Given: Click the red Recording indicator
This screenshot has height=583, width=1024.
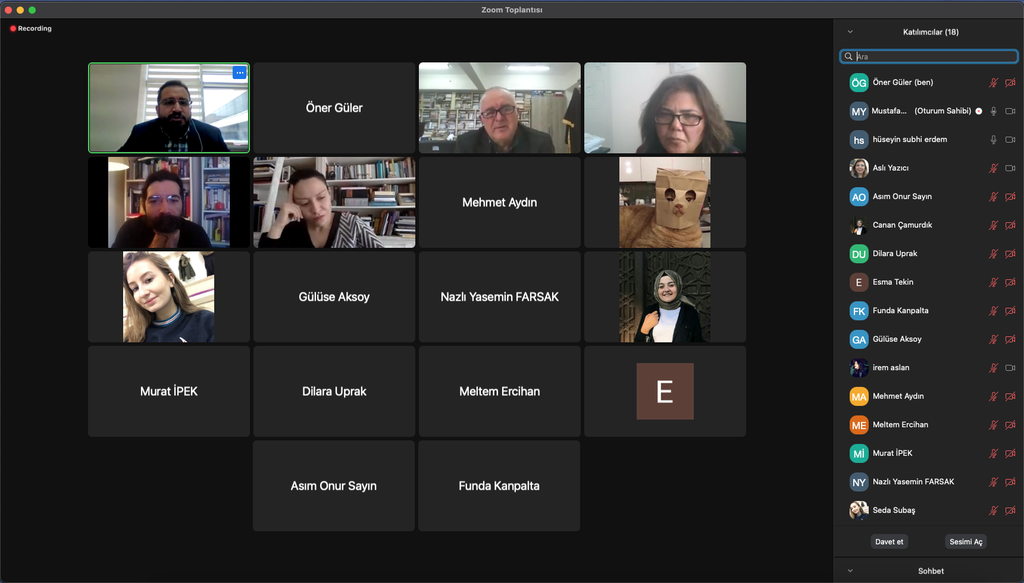Looking at the screenshot, I should click(31, 28).
